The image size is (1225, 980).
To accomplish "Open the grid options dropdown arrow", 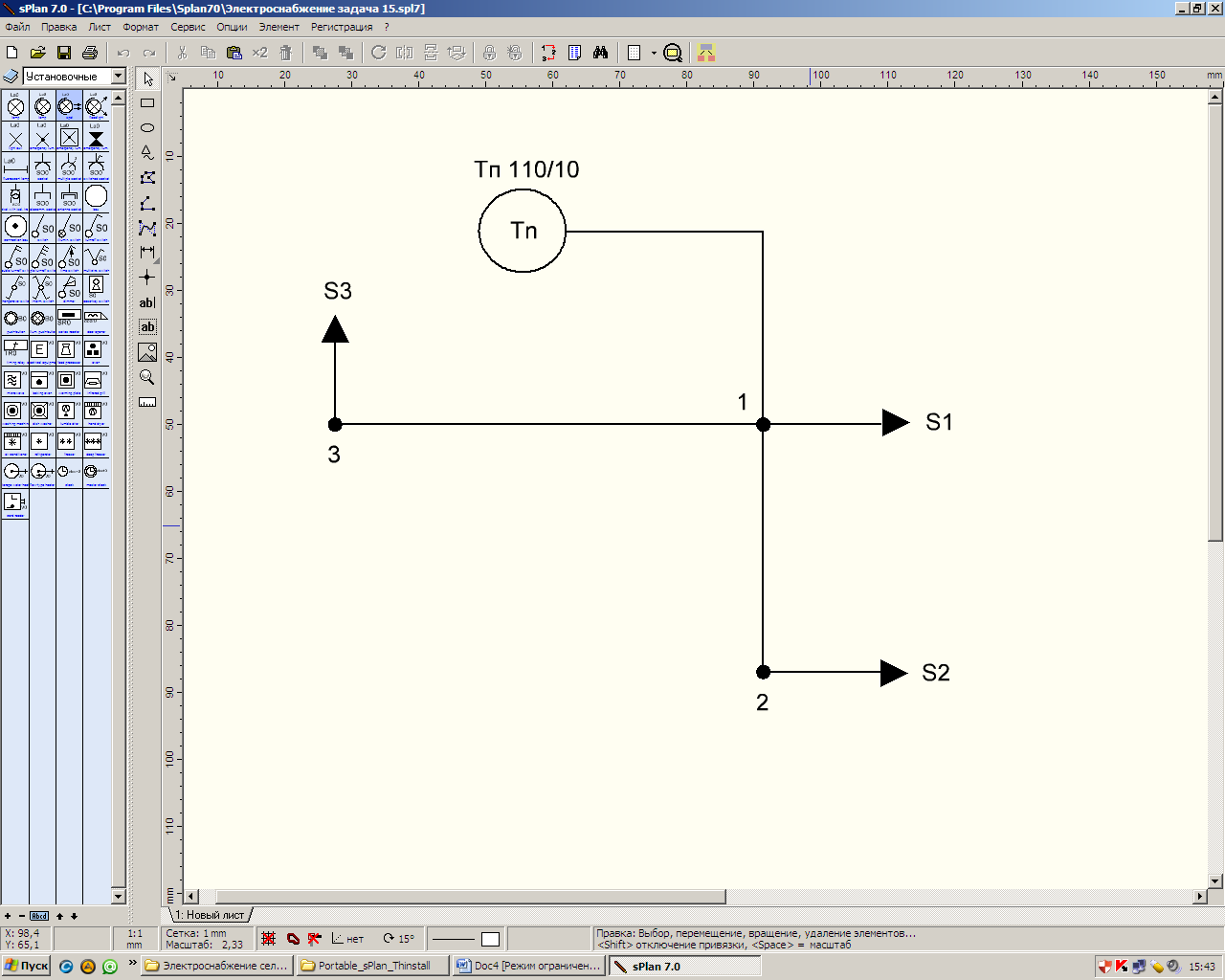I will click(655, 53).
